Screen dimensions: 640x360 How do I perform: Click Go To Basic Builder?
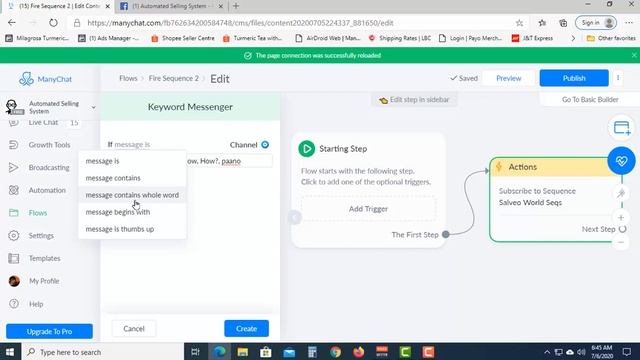pos(590,100)
